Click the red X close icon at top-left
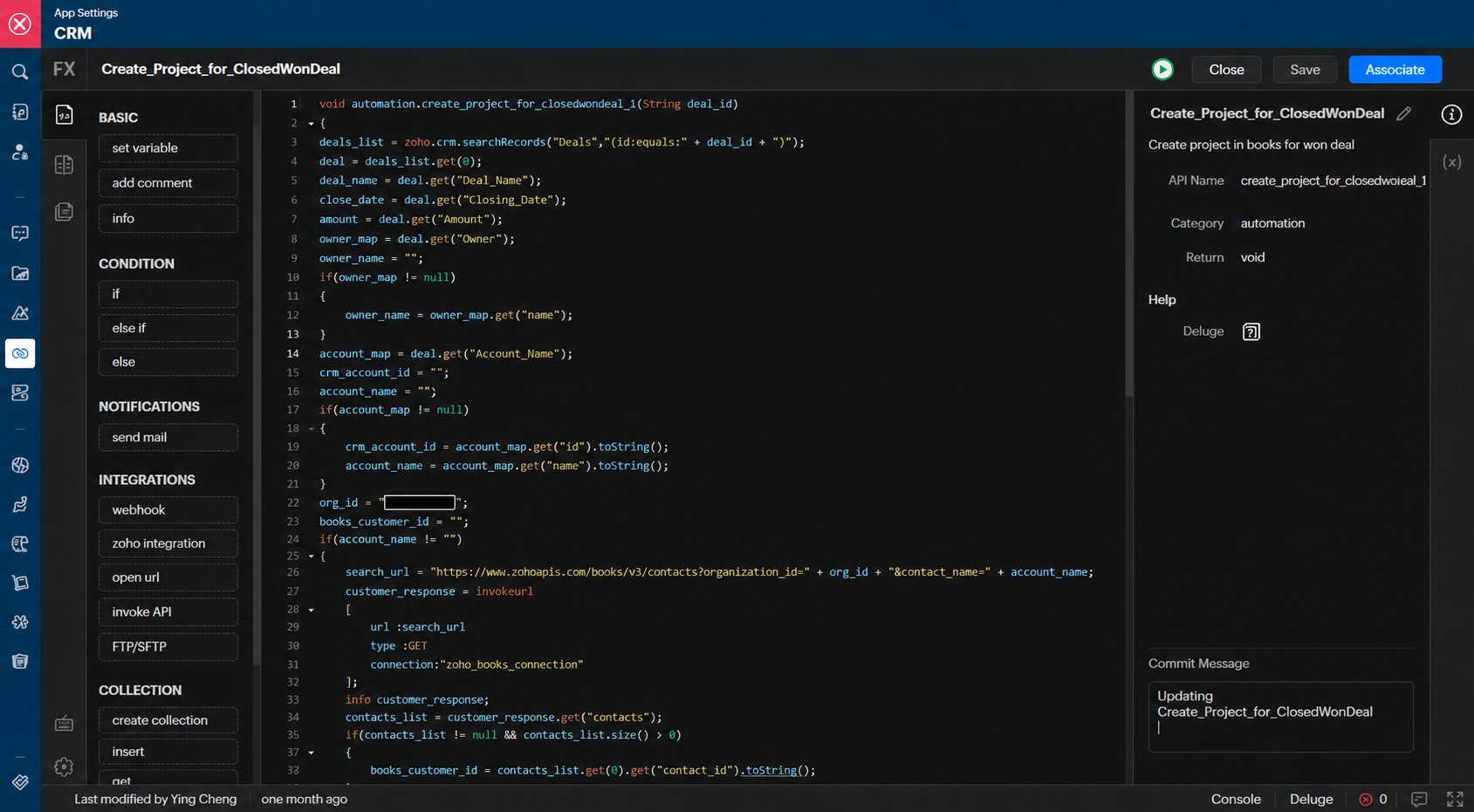Screen dimensions: 1474x812 point(20,24)
